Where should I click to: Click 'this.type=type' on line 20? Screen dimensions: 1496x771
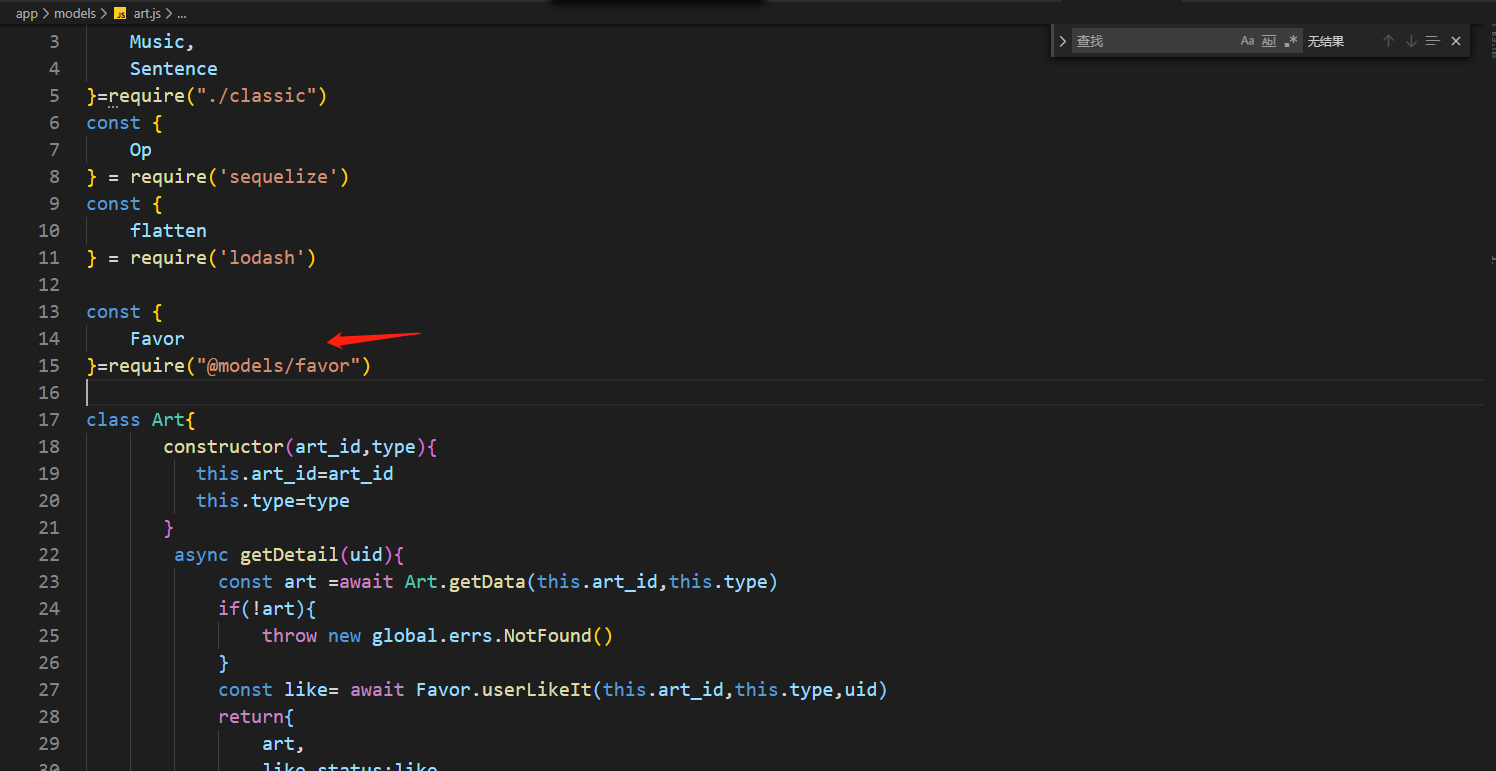(273, 500)
